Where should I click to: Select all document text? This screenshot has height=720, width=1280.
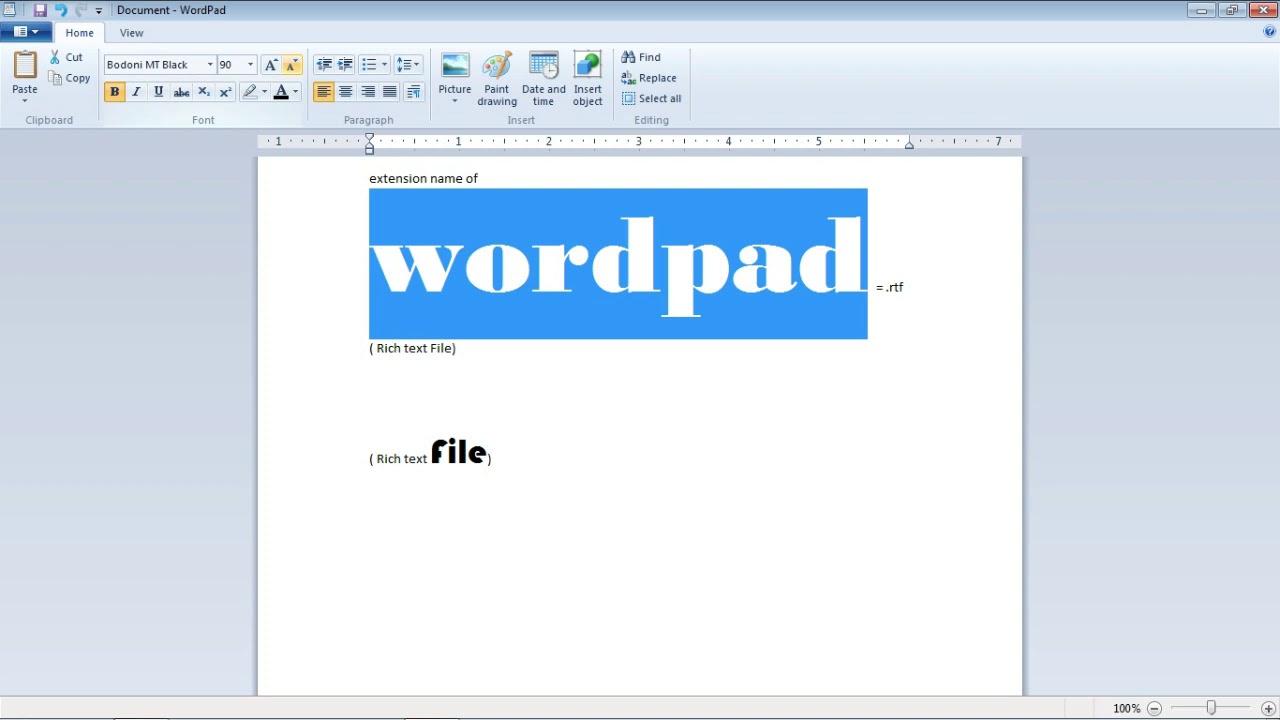(x=652, y=99)
